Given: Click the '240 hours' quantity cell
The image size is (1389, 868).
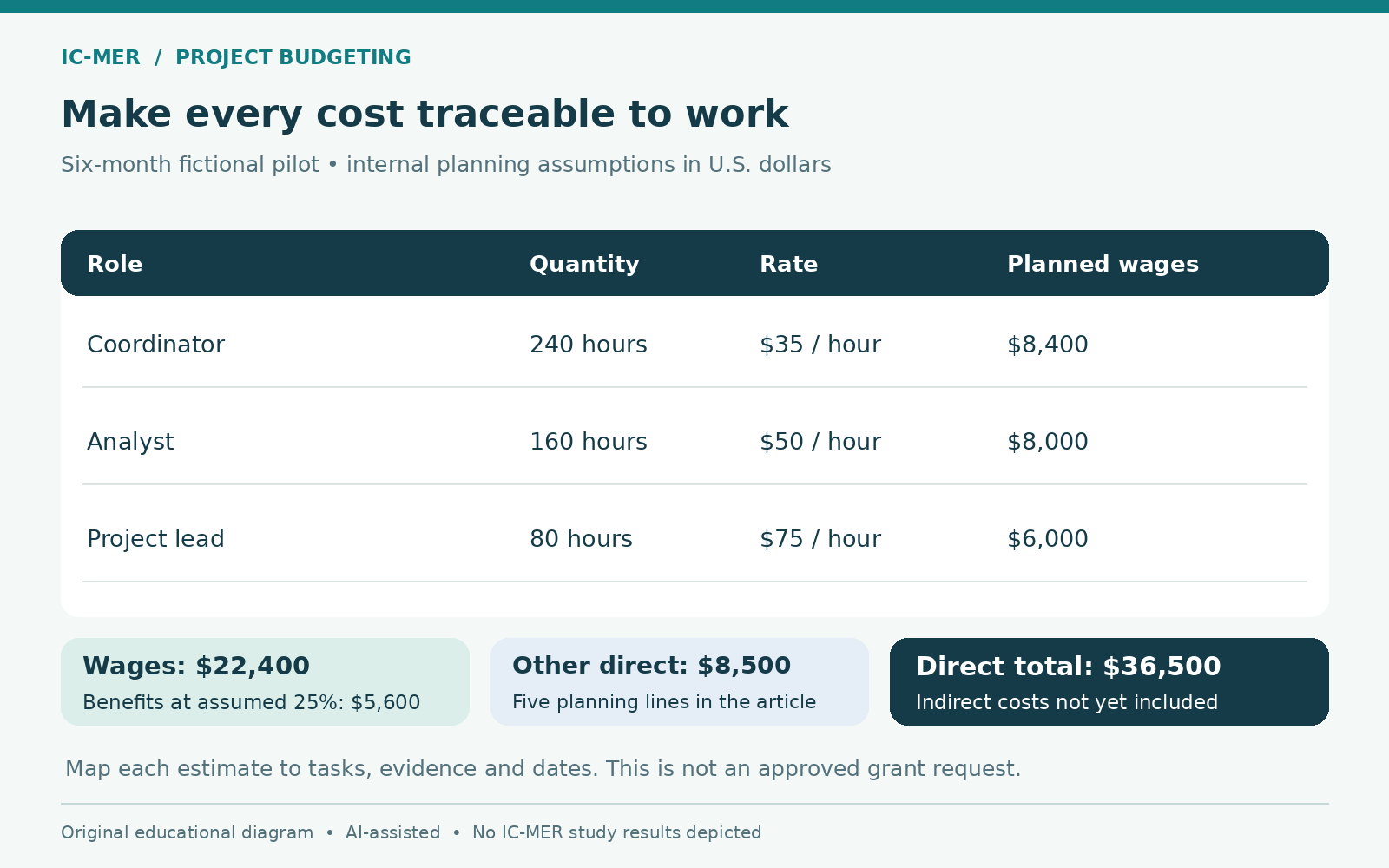Looking at the screenshot, I should [x=589, y=345].
